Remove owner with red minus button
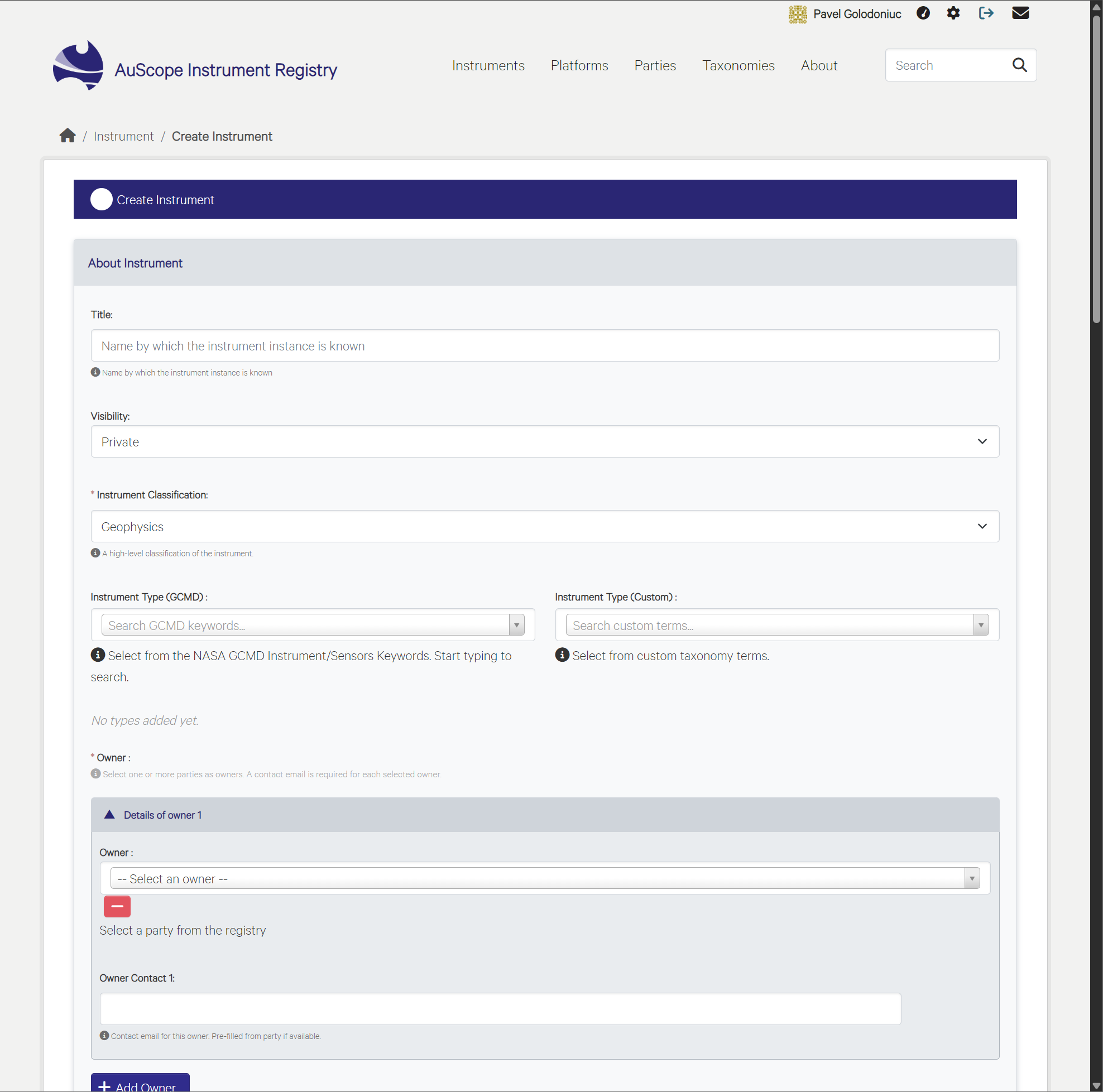The image size is (1103, 1092). [x=117, y=906]
